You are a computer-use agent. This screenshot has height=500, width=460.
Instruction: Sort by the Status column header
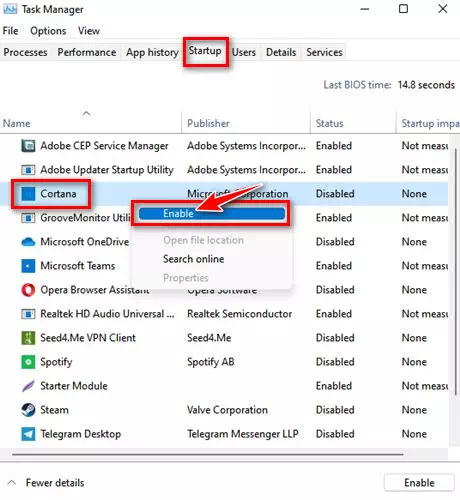[x=353, y=123]
